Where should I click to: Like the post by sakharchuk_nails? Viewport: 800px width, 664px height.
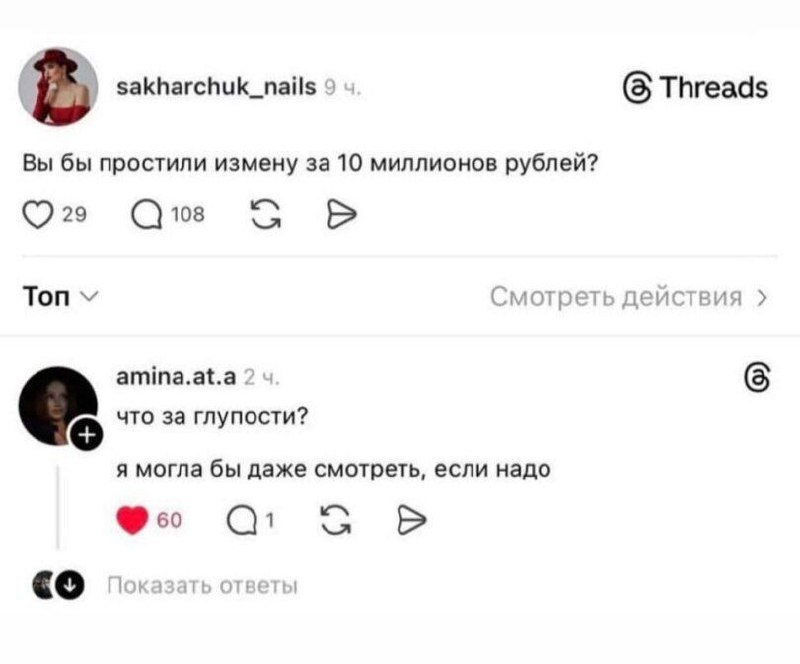[x=37, y=213]
